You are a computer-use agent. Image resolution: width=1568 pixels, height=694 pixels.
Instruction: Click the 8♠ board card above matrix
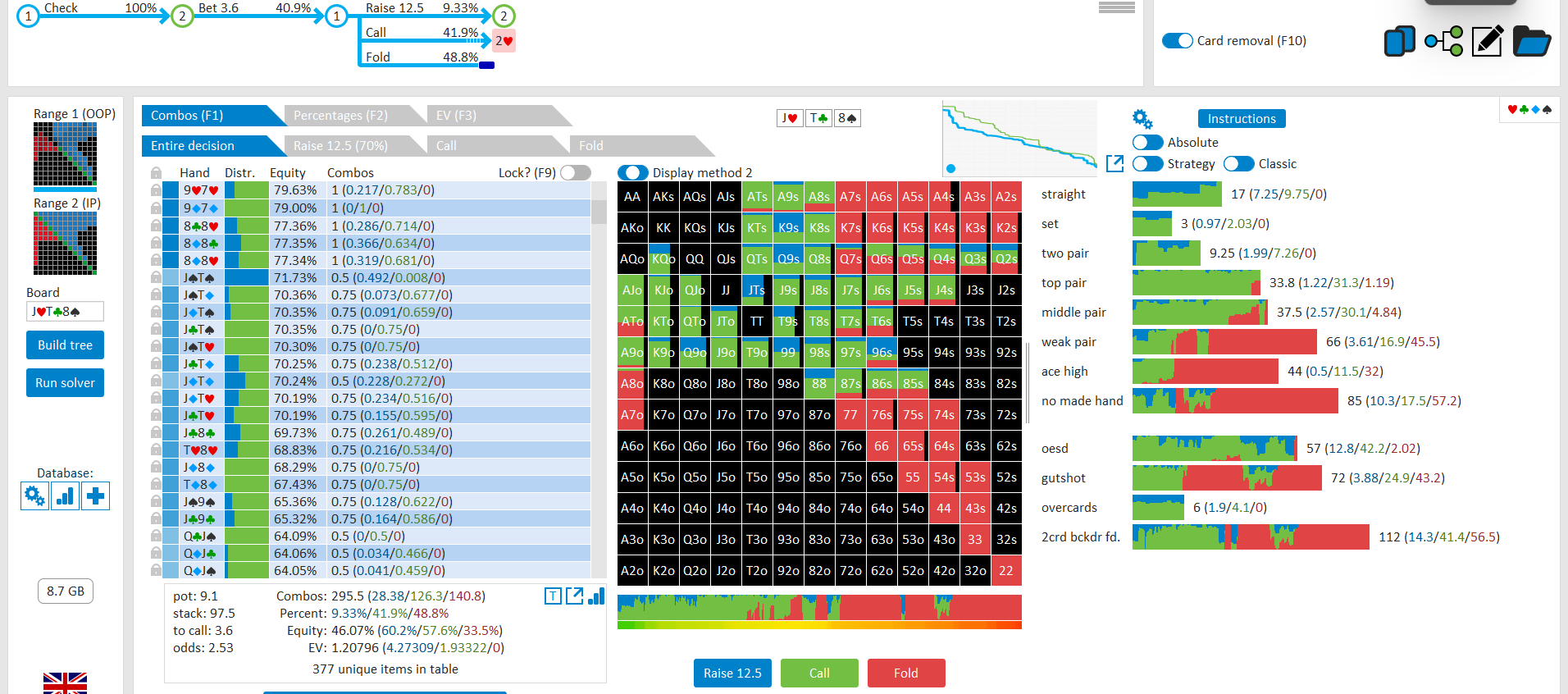[x=847, y=118]
